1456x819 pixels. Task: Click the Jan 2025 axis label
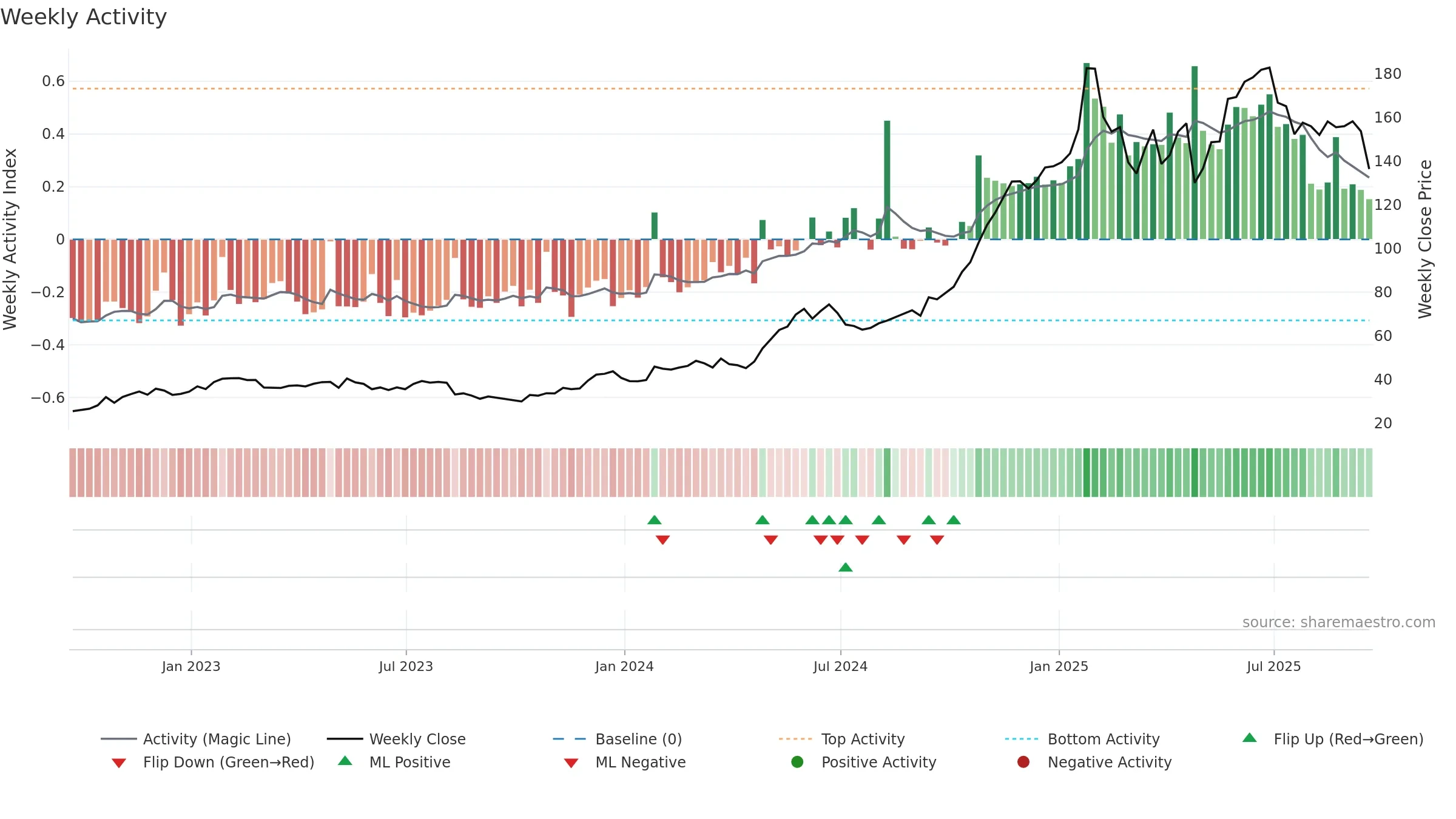1059,666
